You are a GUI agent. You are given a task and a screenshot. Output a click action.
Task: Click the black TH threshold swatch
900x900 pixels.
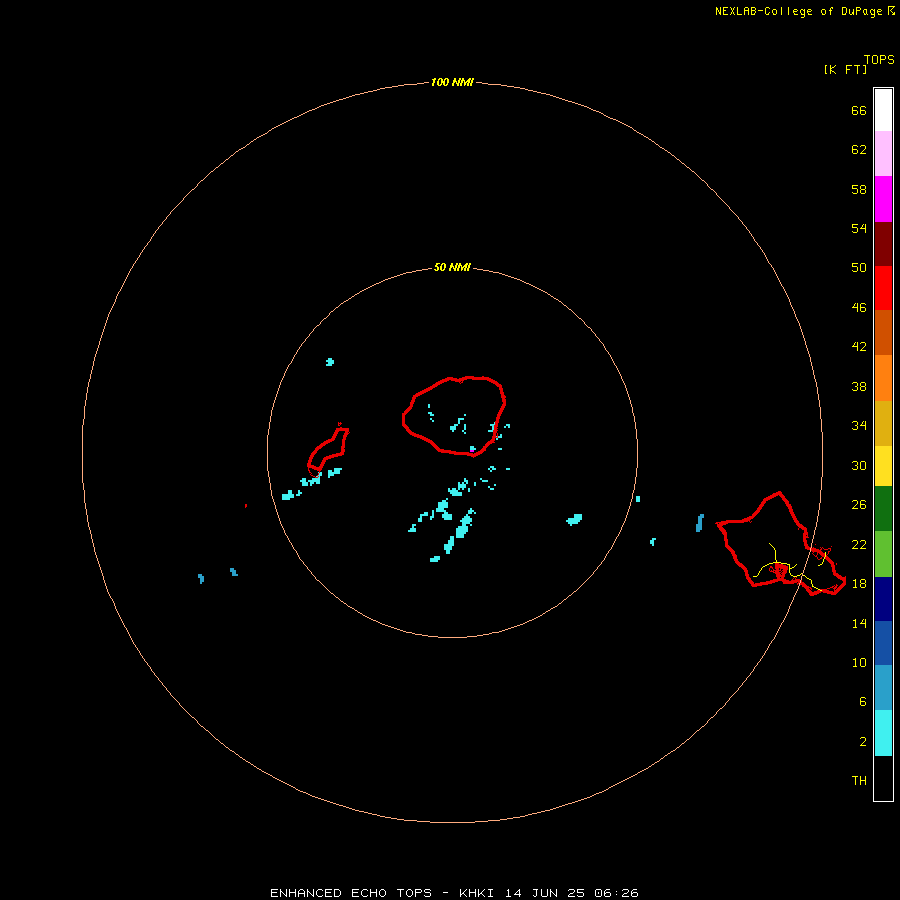[x=883, y=778]
